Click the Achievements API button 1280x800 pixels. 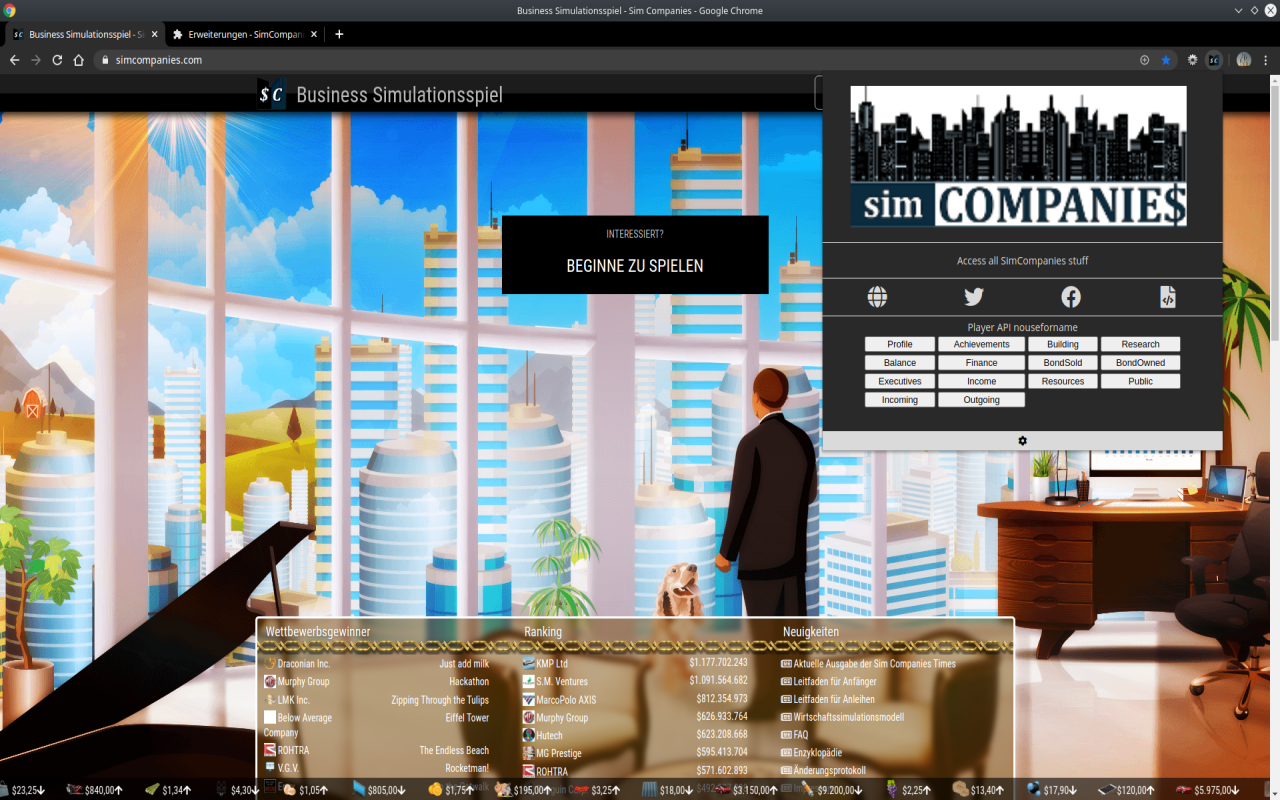click(x=981, y=344)
